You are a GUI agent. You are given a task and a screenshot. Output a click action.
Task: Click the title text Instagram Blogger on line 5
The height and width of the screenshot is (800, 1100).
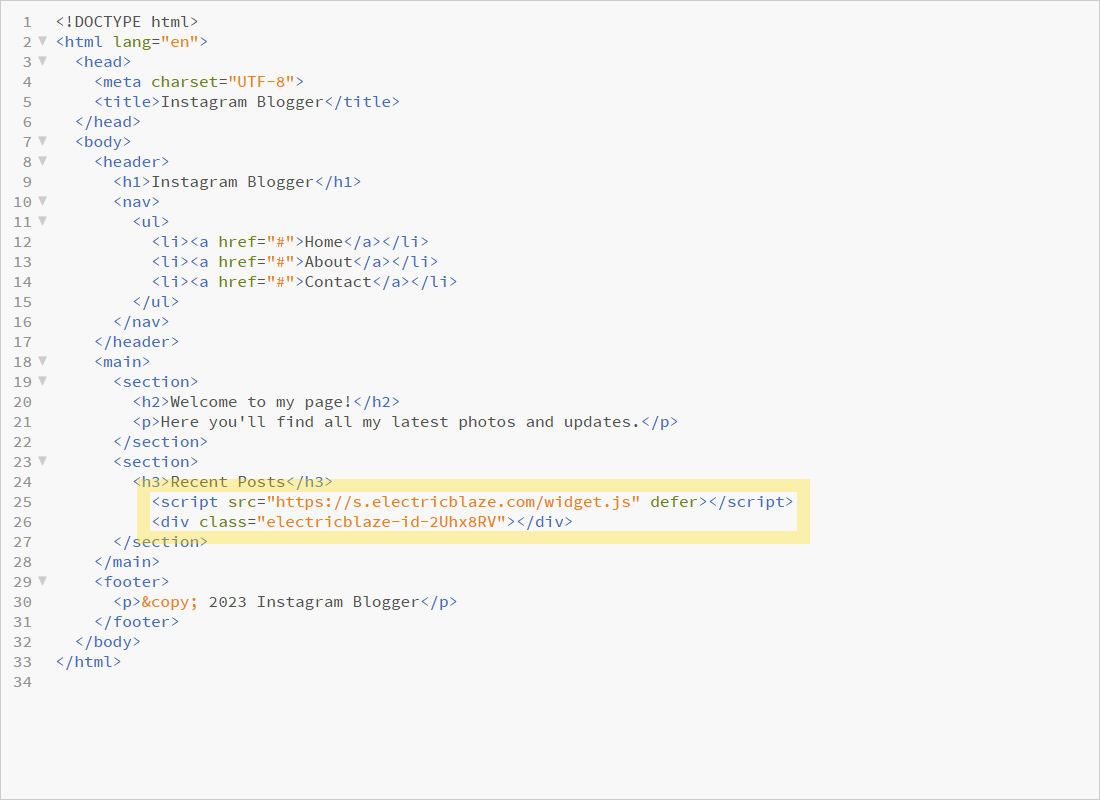[242, 102]
